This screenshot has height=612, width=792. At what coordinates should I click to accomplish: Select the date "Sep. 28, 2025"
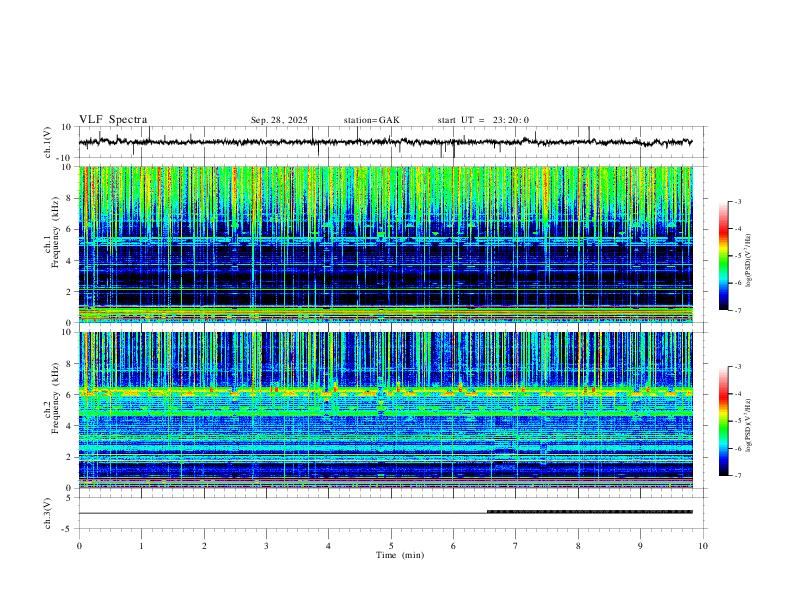tap(279, 120)
